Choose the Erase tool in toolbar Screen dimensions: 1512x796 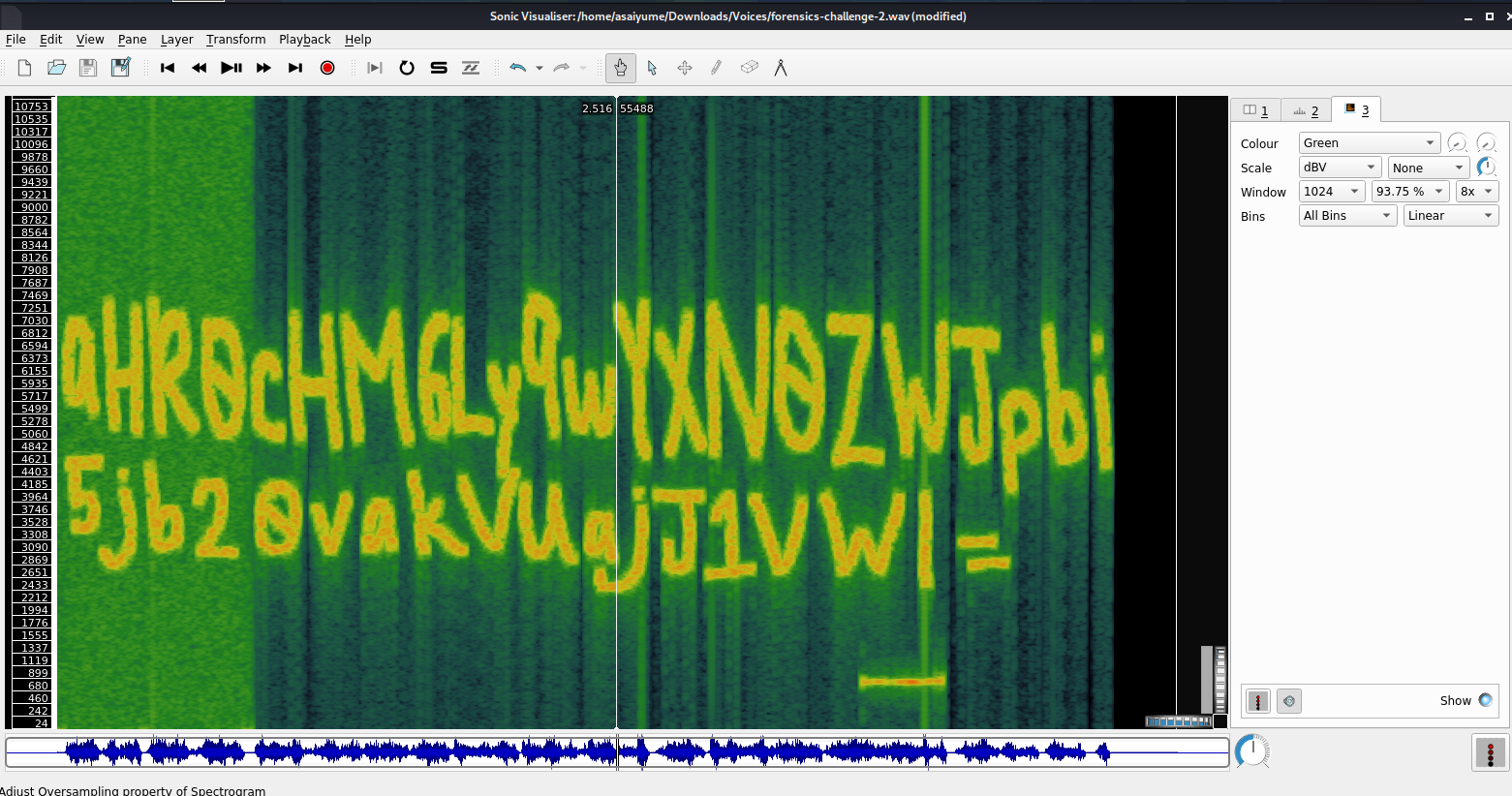click(x=749, y=68)
